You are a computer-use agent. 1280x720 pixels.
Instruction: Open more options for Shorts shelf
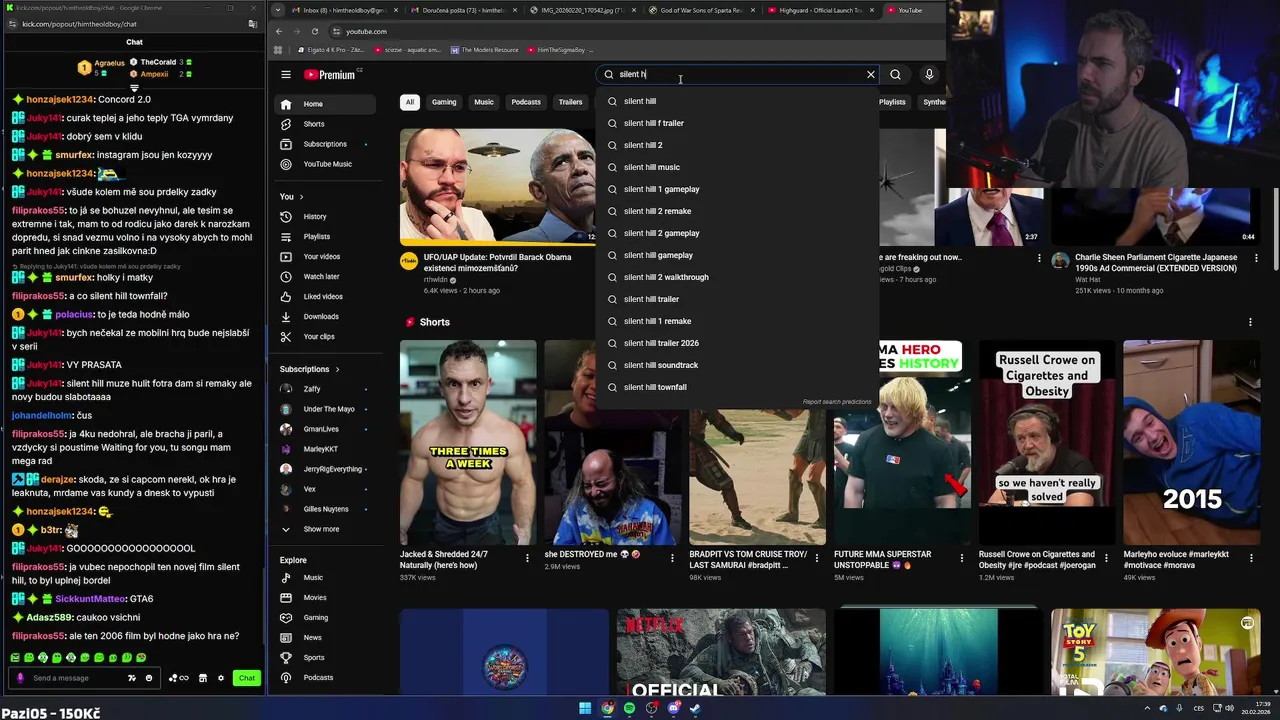coord(1250,322)
